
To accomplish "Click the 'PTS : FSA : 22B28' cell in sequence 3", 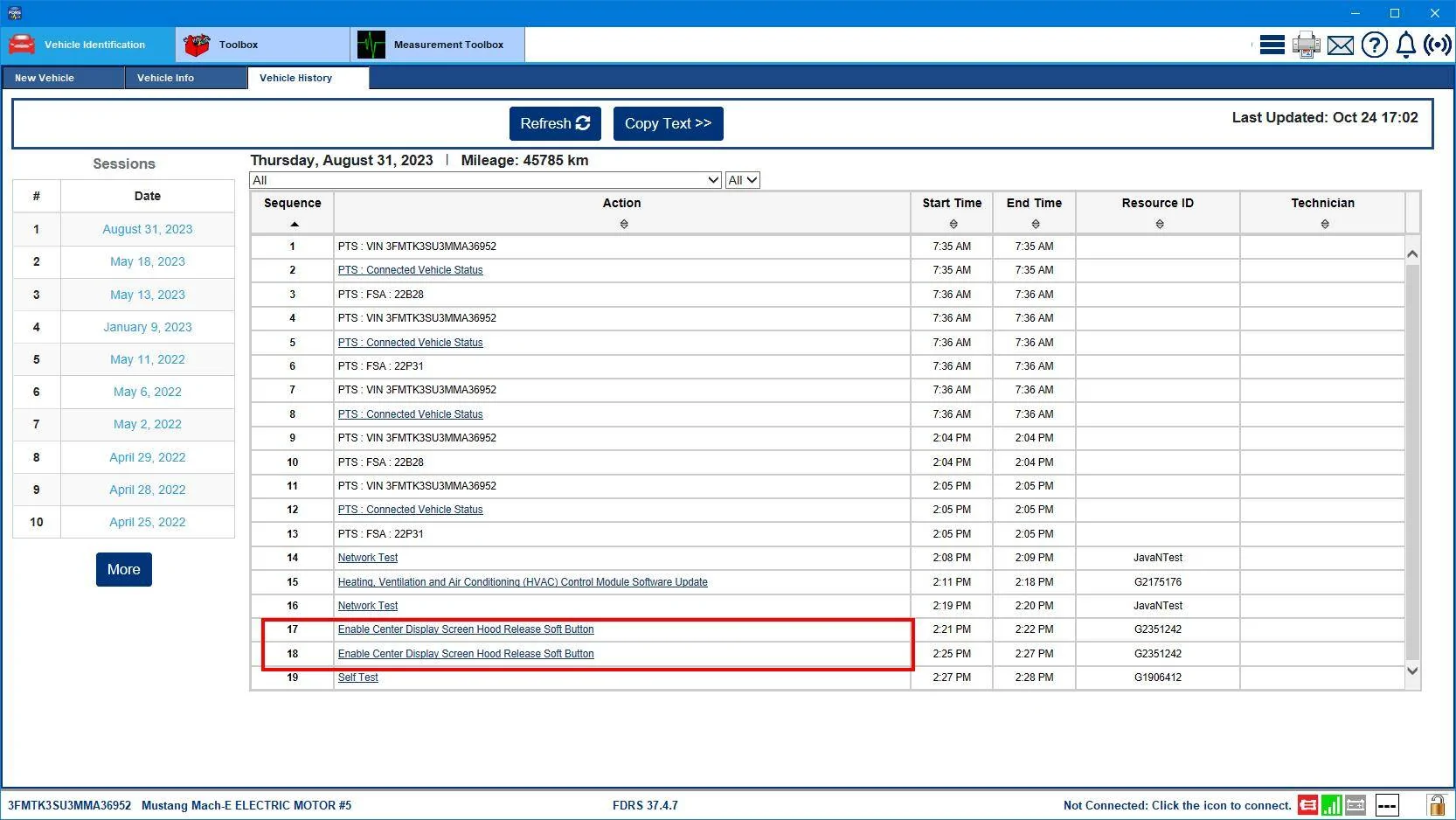I will 621,295.
